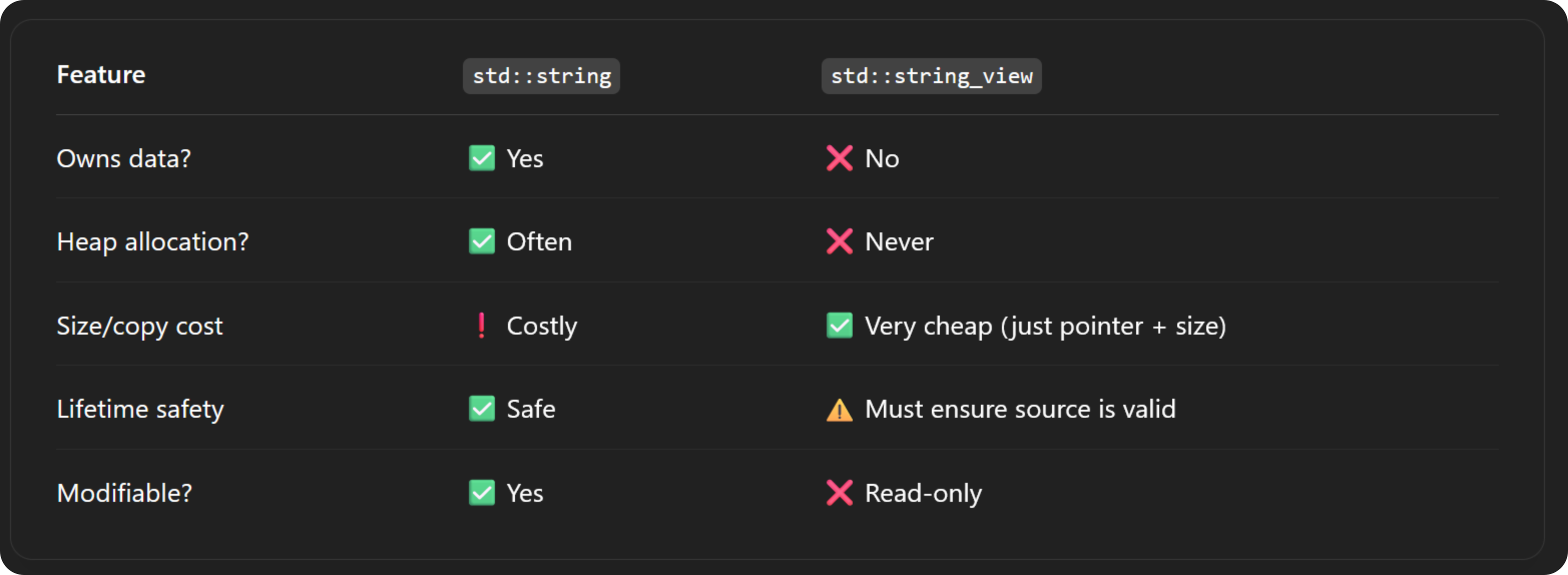This screenshot has height=575, width=1568.
Task: Click the red cross next to Read-only
Action: (x=840, y=493)
